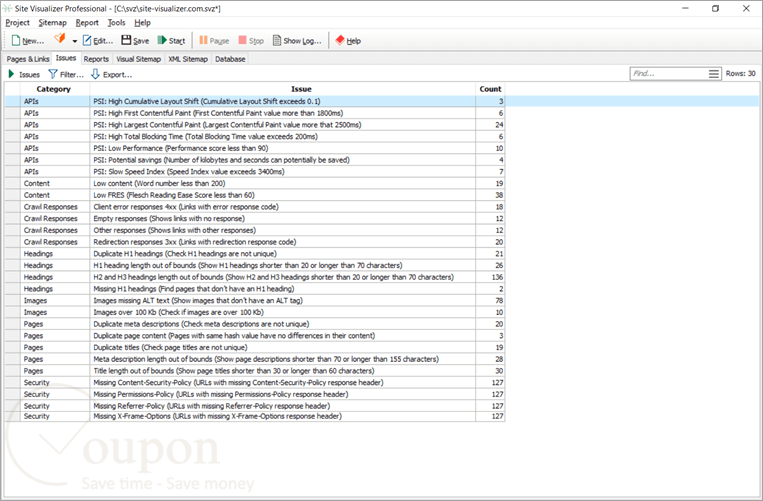
Task: Open the Sitemap menu
Action: [x=53, y=23]
